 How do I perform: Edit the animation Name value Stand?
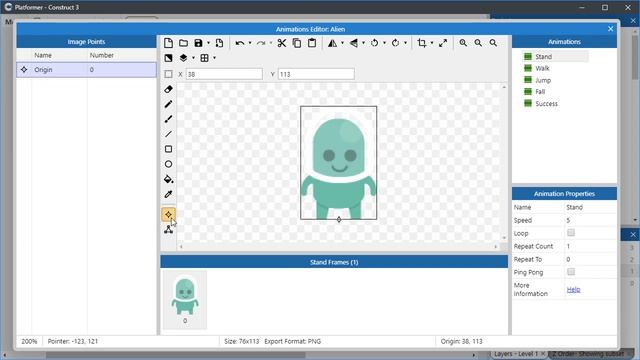coord(590,207)
